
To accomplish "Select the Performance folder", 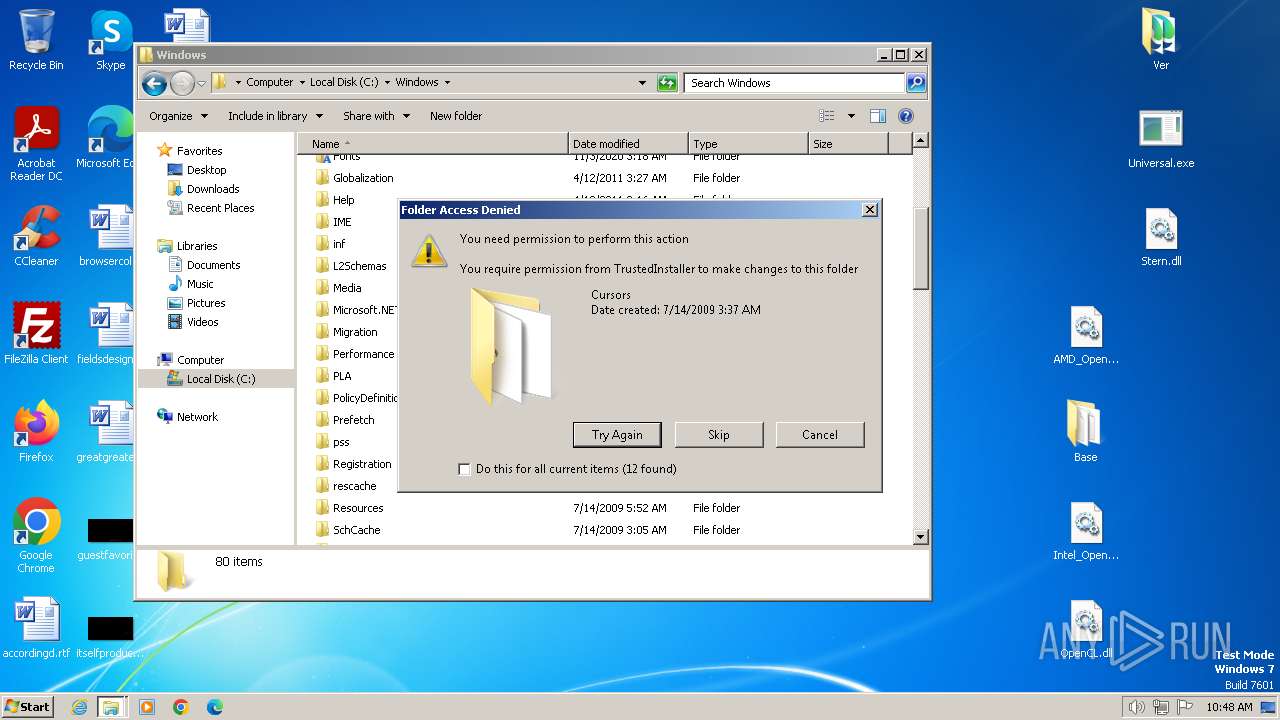I will pyautogui.click(x=363, y=354).
